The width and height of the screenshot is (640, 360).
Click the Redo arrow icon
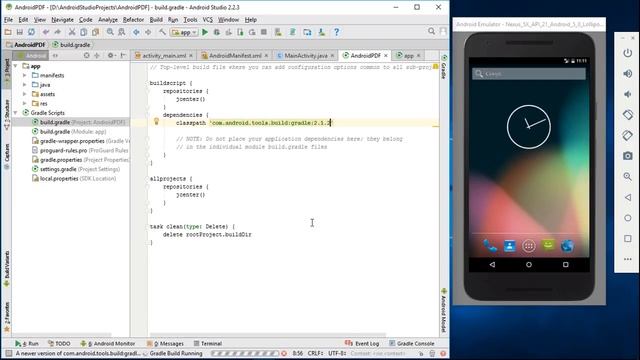[57, 32]
